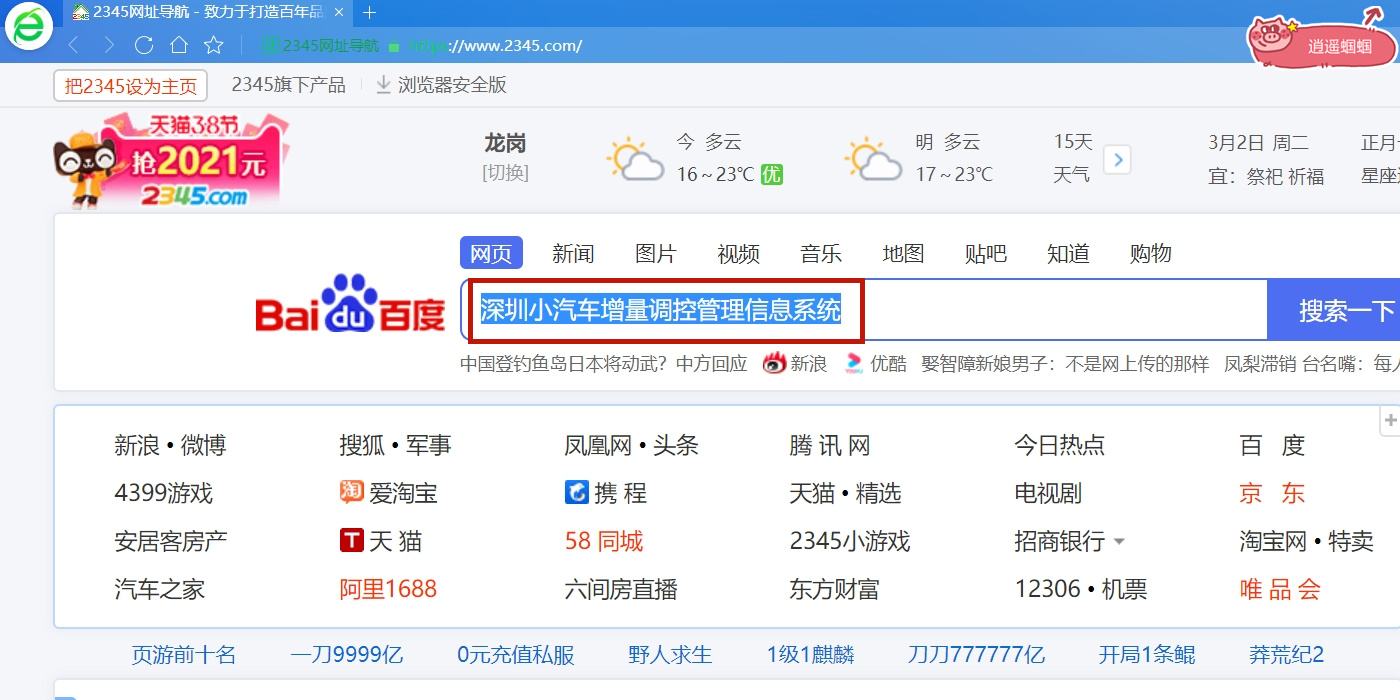1400x700 pixels.
Task: Click the Baidu search input field
Action: [864, 310]
